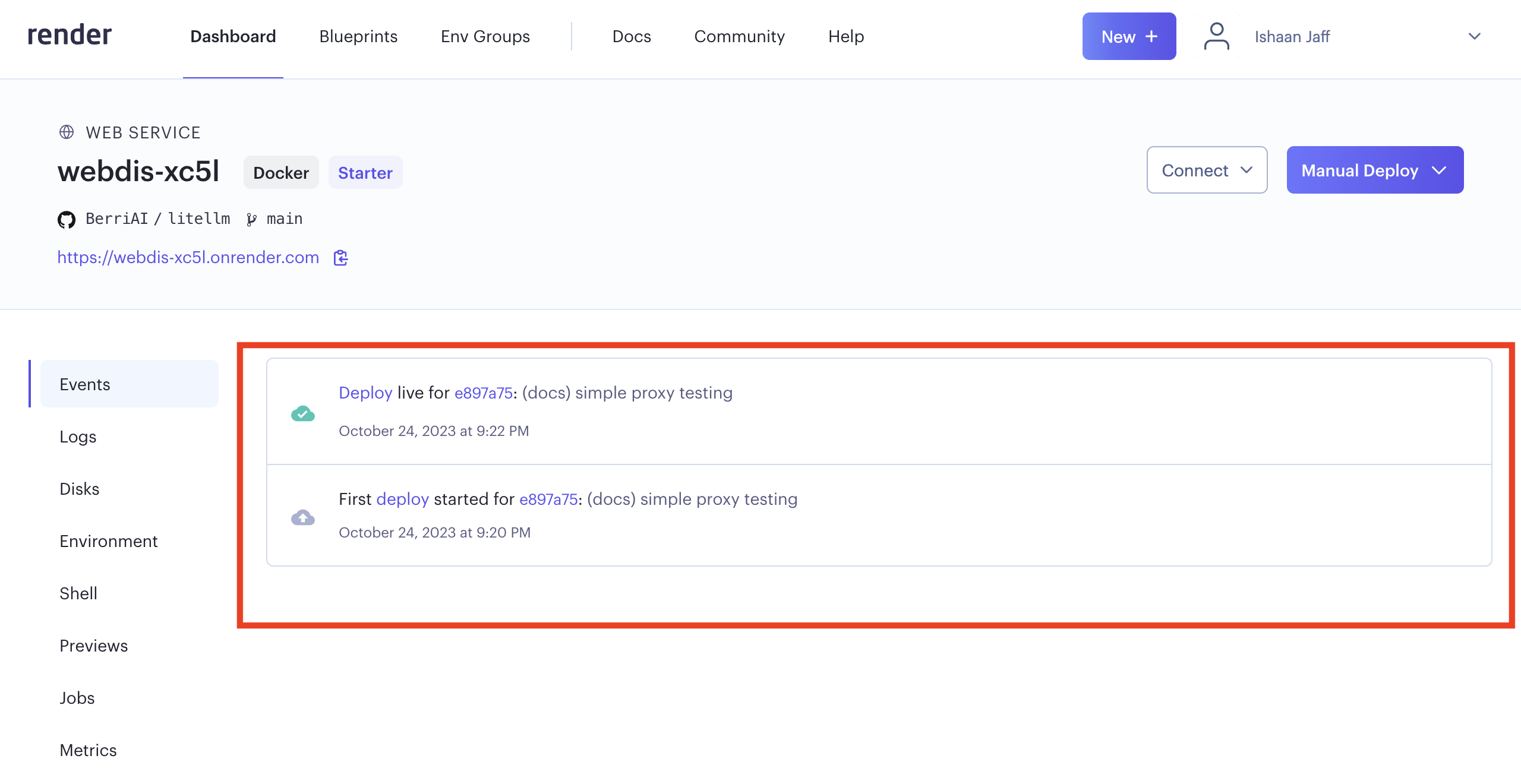This screenshot has height=784, width=1521.
Task: Open the BerriAI / litellm repository link
Action: pyautogui.click(x=157, y=219)
